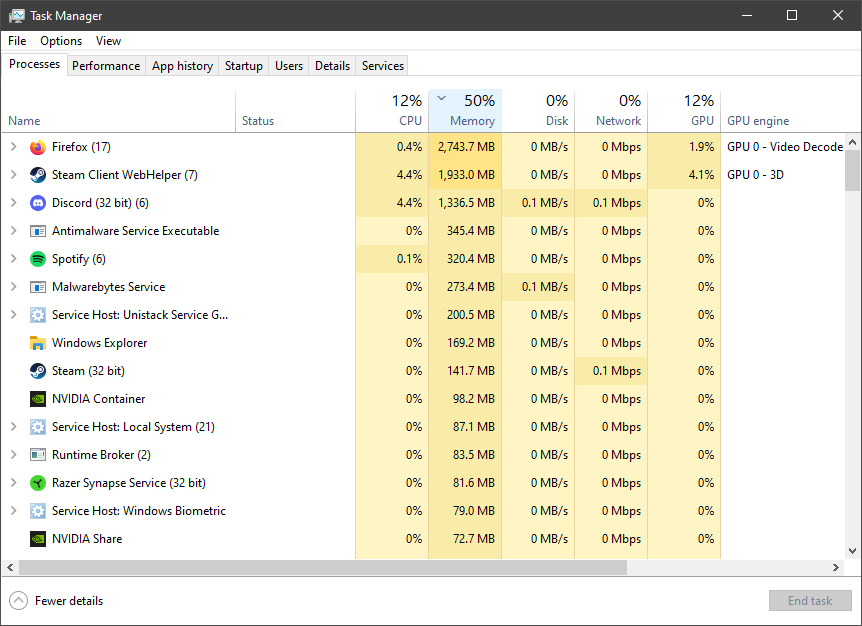Open the Startup tab

244,66
